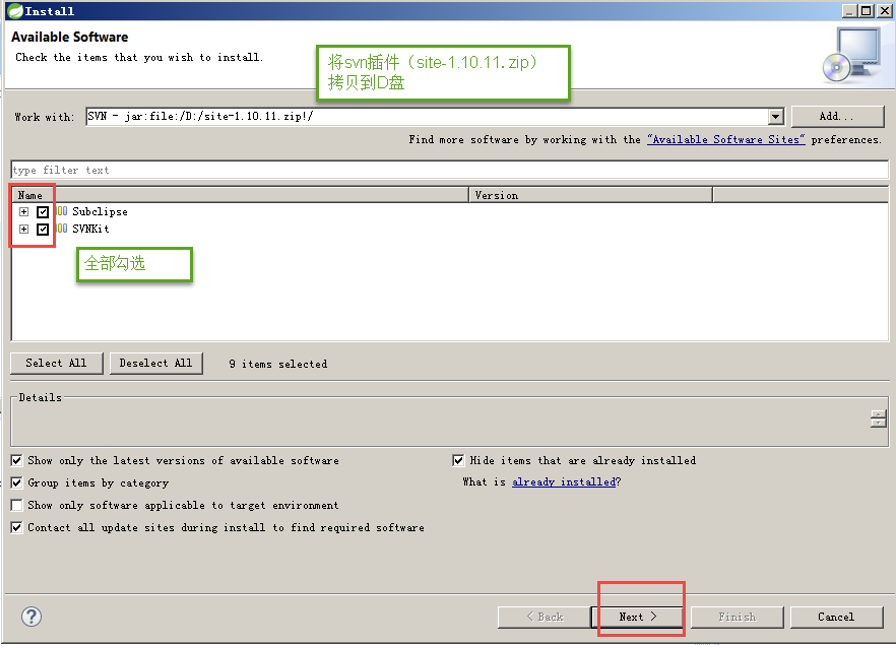
Task: Click the SVNKit category icon
Action: pyautogui.click(x=62, y=229)
